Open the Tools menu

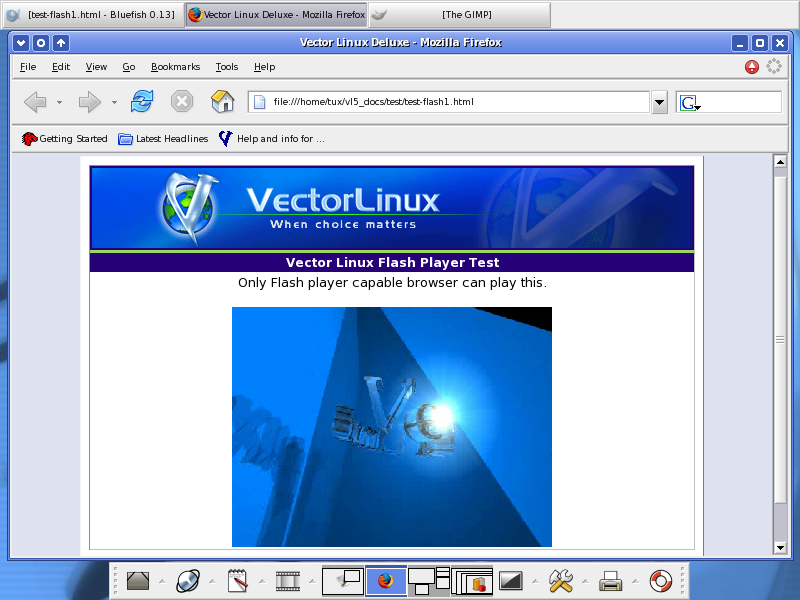click(x=227, y=67)
